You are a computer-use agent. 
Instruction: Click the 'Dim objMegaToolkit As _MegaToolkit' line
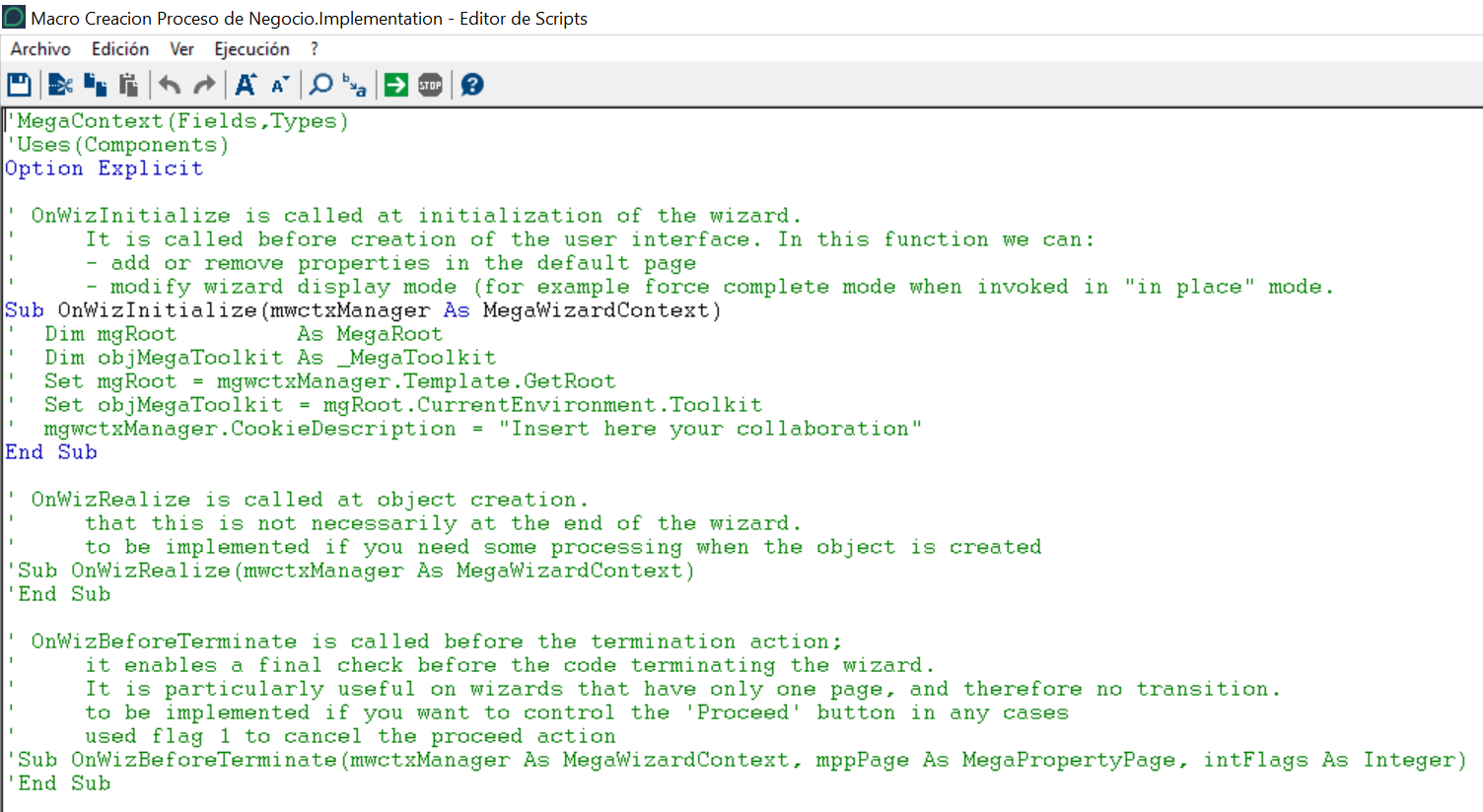250,358
